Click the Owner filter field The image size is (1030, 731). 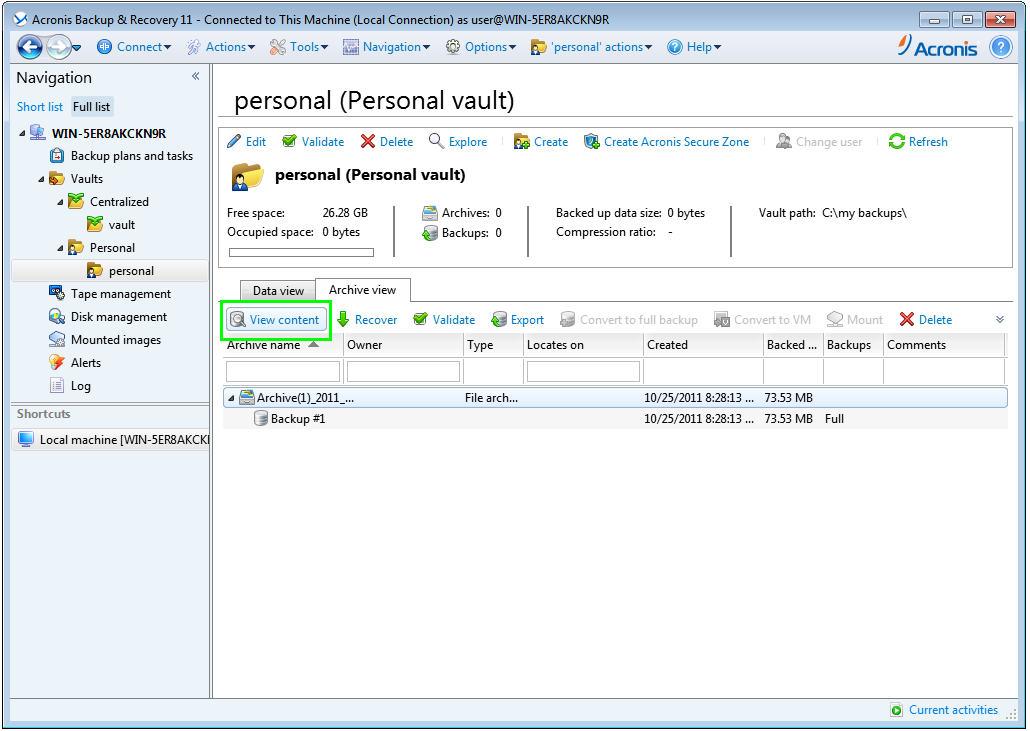[403, 371]
